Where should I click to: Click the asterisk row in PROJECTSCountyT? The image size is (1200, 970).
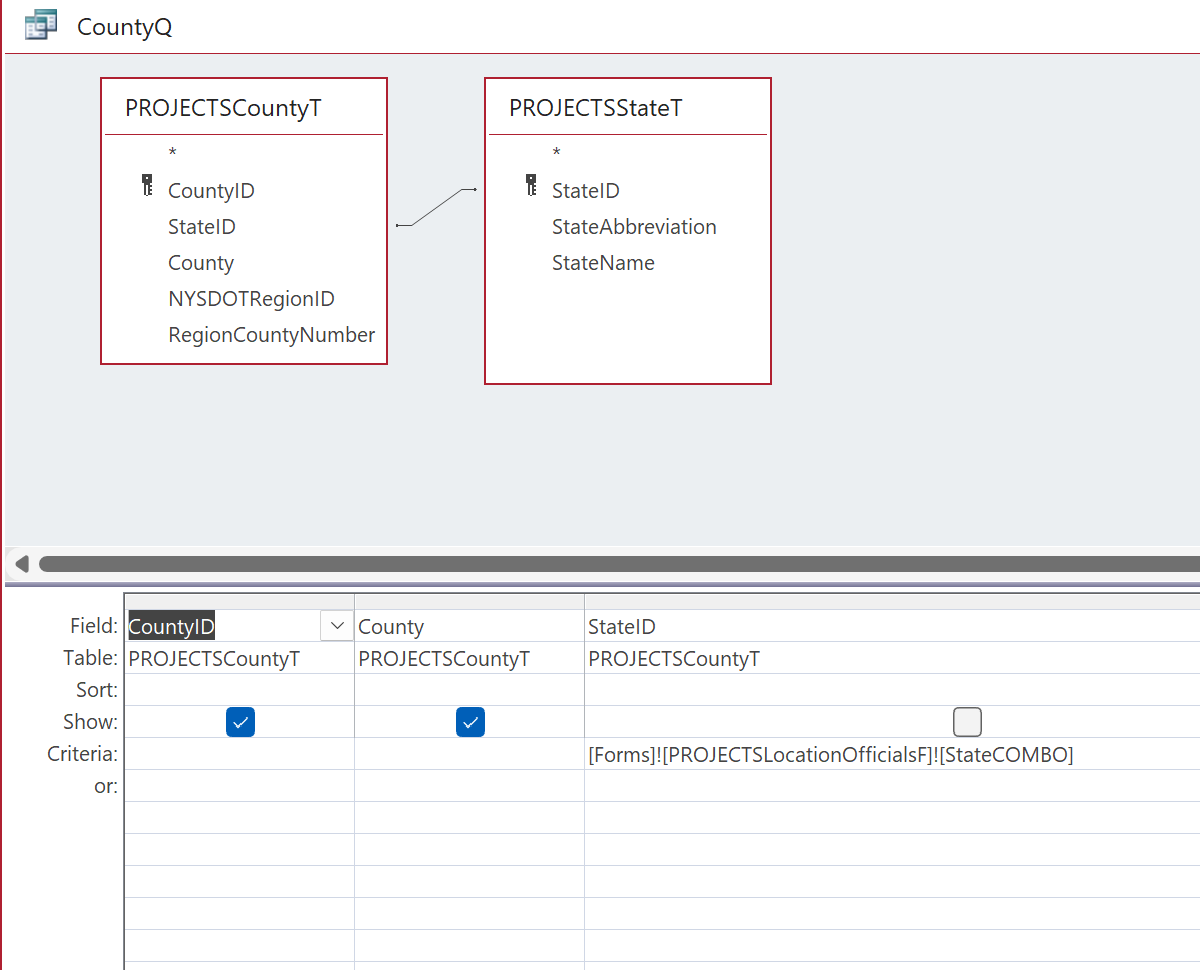170,152
